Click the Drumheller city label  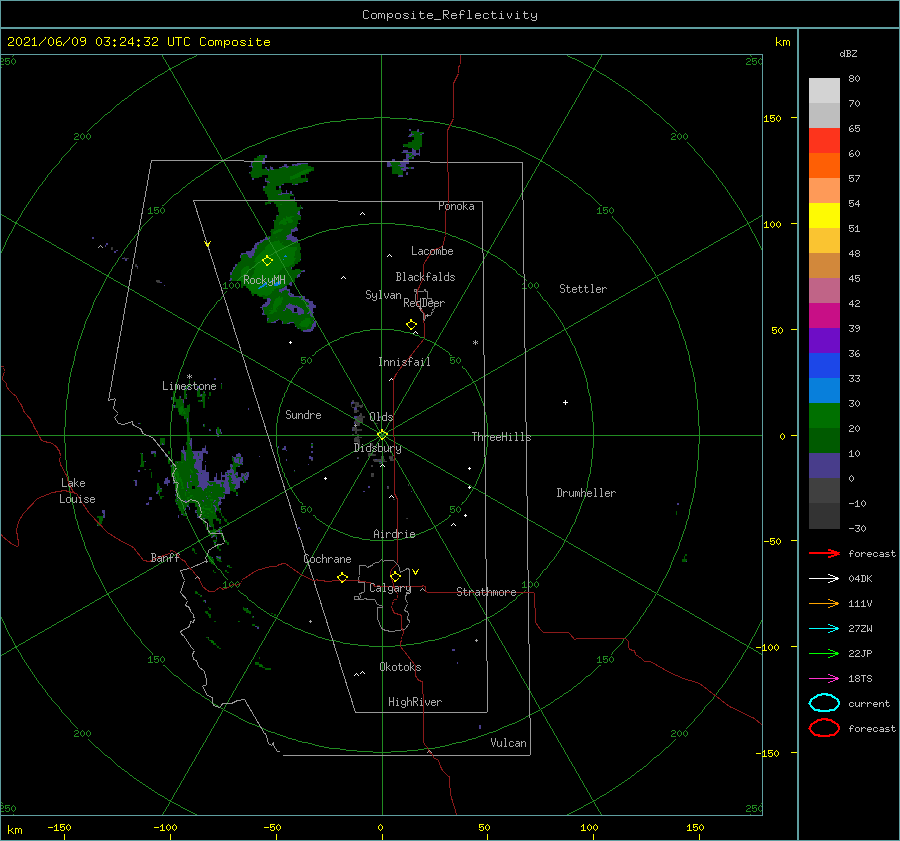coord(586,493)
